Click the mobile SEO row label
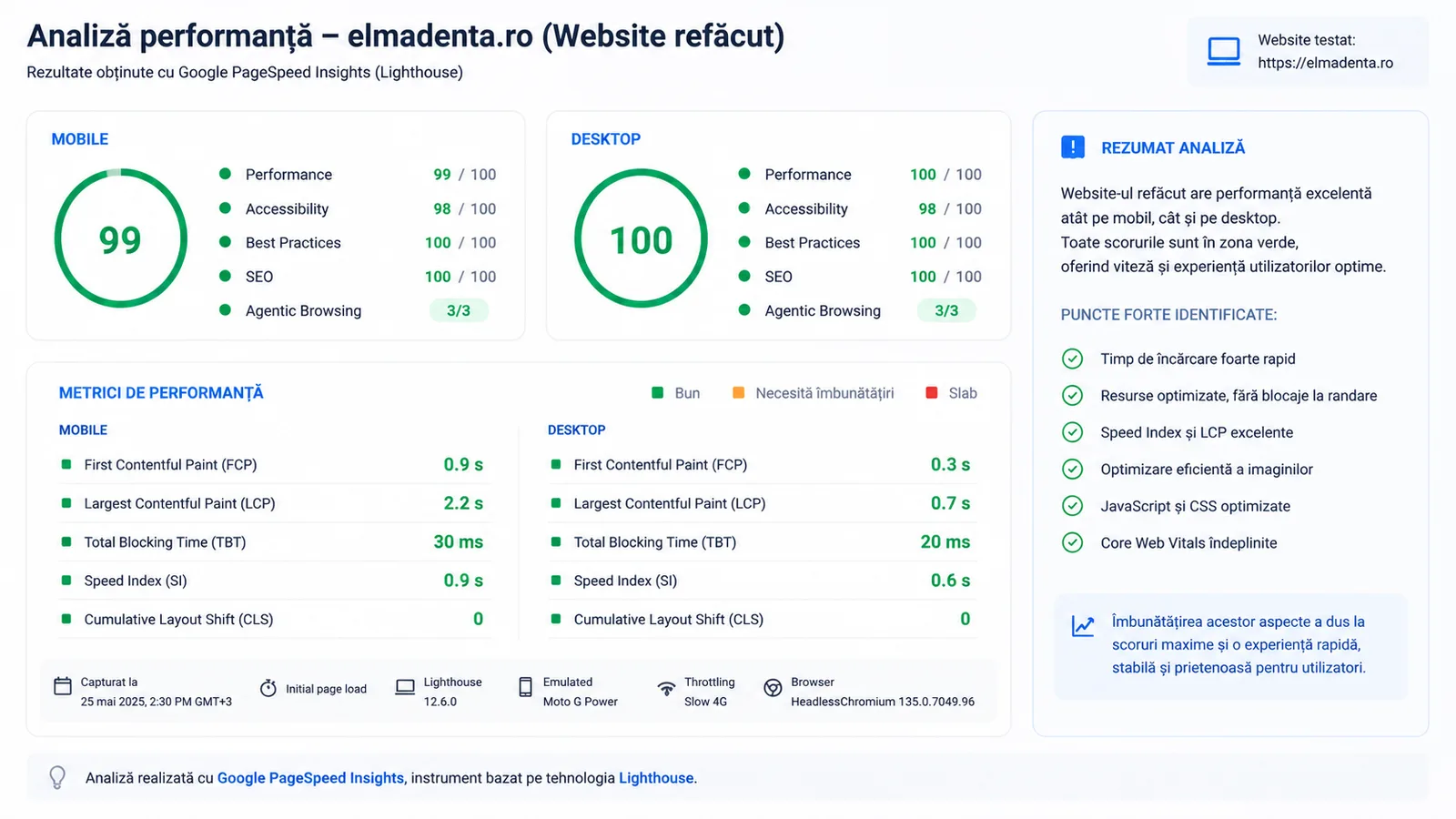Image resolution: width=1456 pixels, height=819 pixels. 259,277
